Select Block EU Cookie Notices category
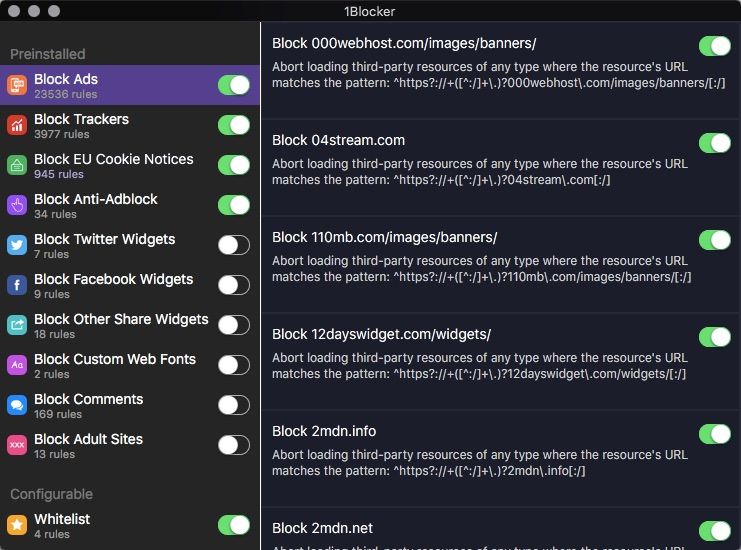741x550 pixels. [x=130, y=165]
